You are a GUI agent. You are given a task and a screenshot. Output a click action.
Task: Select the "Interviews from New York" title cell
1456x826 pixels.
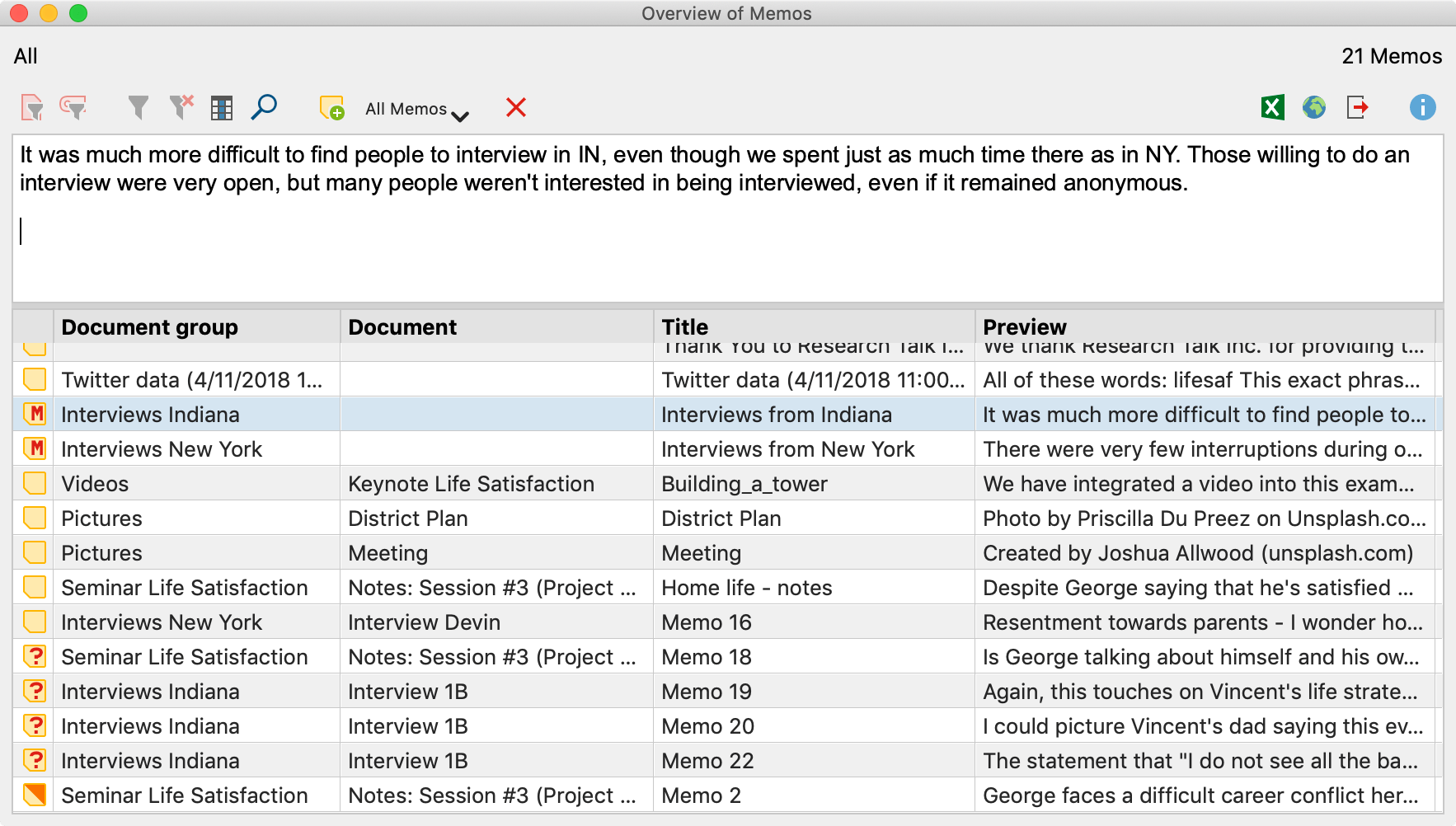(x=815, y=449)
